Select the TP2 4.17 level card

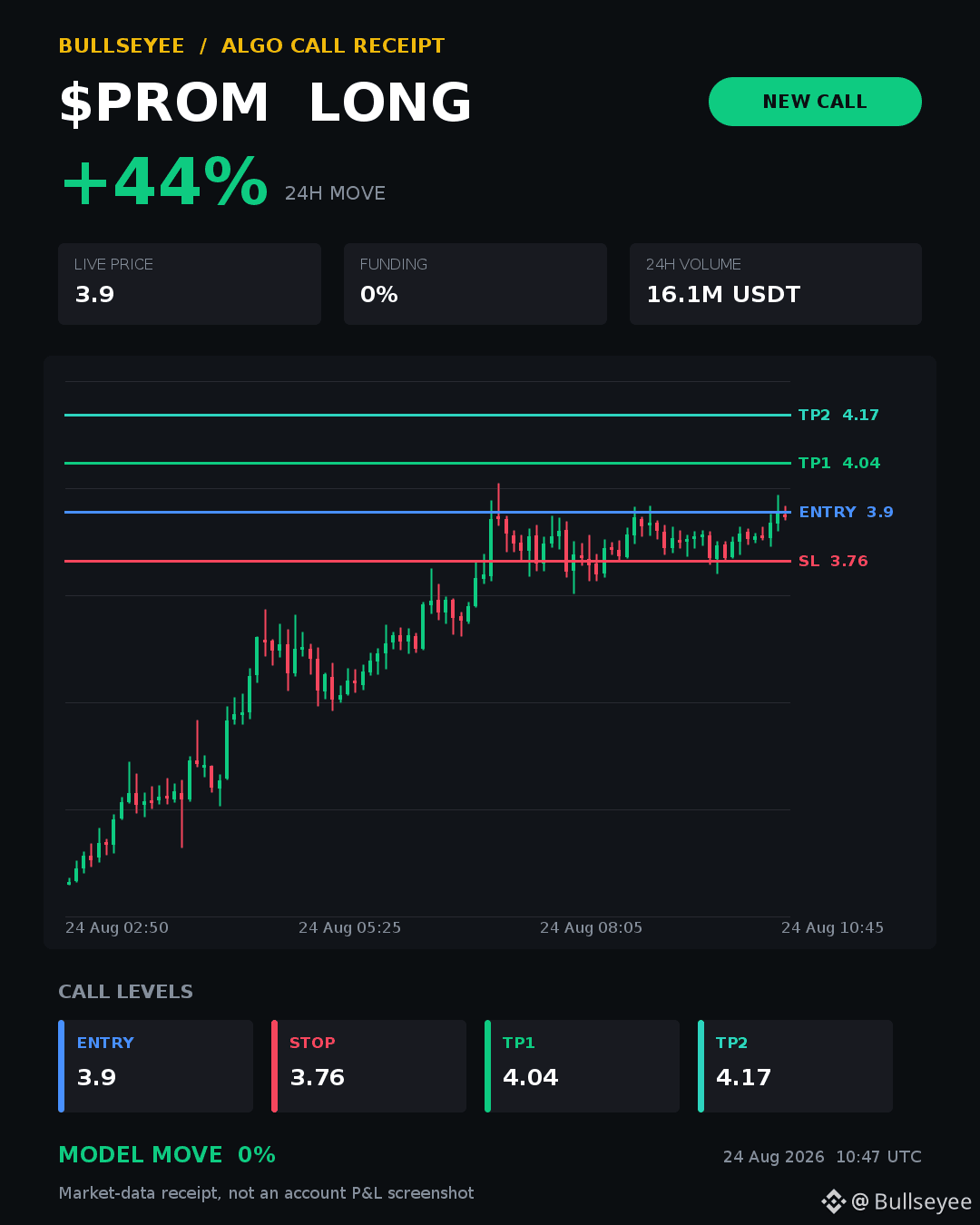(x=796, y=1066)
